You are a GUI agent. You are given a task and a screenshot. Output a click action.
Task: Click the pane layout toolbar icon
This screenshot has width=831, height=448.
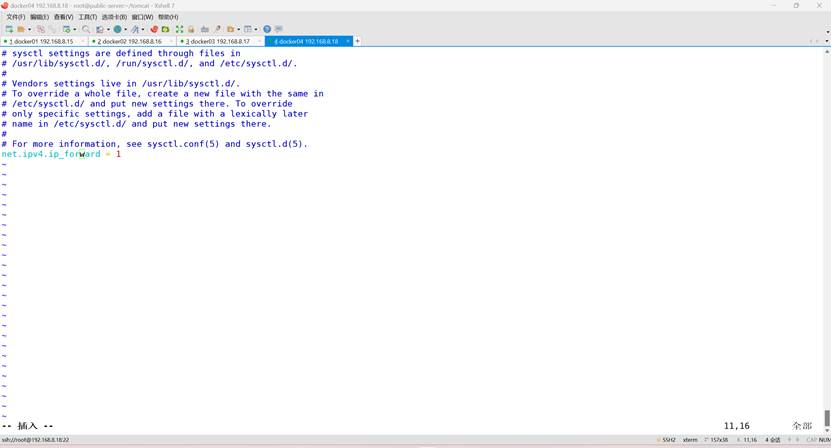[247, 29]
